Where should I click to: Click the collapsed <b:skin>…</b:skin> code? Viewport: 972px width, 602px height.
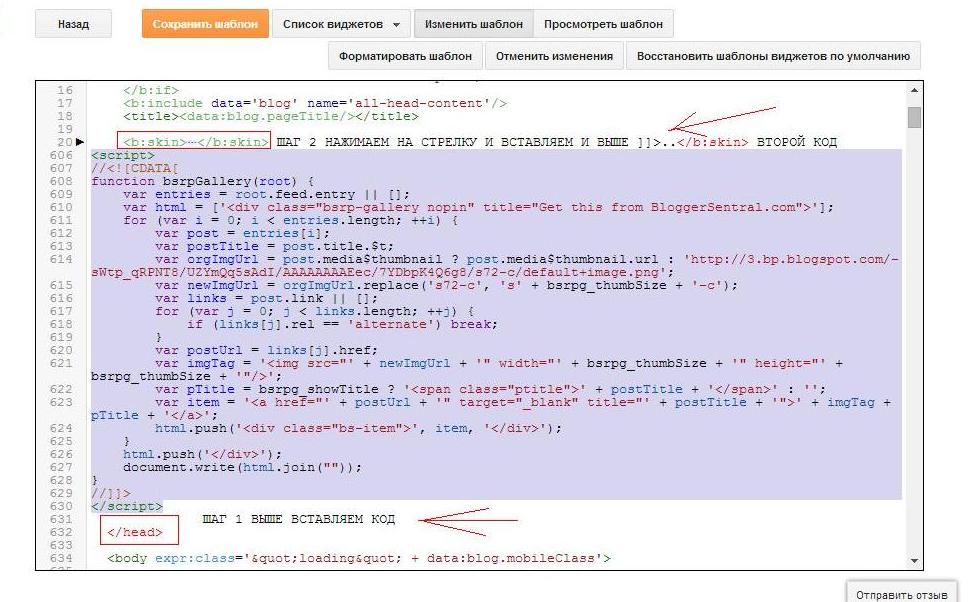tap(194, 142)
